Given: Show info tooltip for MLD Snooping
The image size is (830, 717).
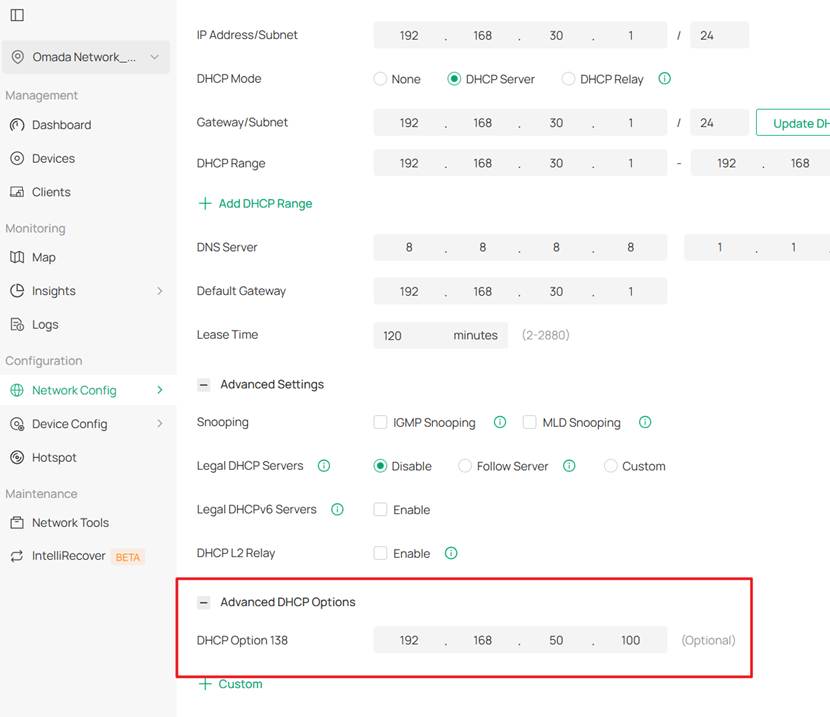Looking at the screenshot, I should 645,422.
